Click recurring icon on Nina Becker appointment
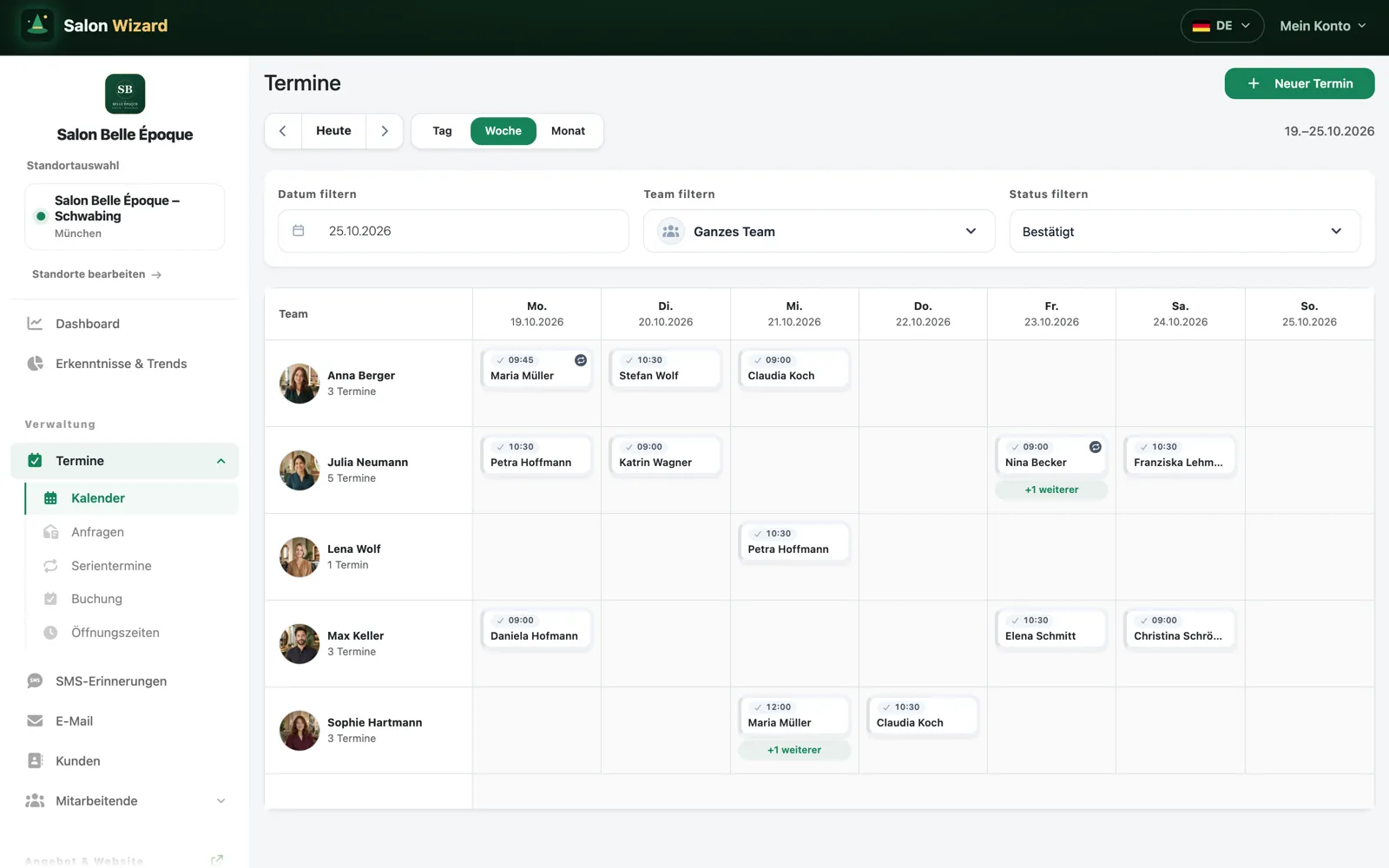Screen dimensions: 1389x868 [1096, 447]
